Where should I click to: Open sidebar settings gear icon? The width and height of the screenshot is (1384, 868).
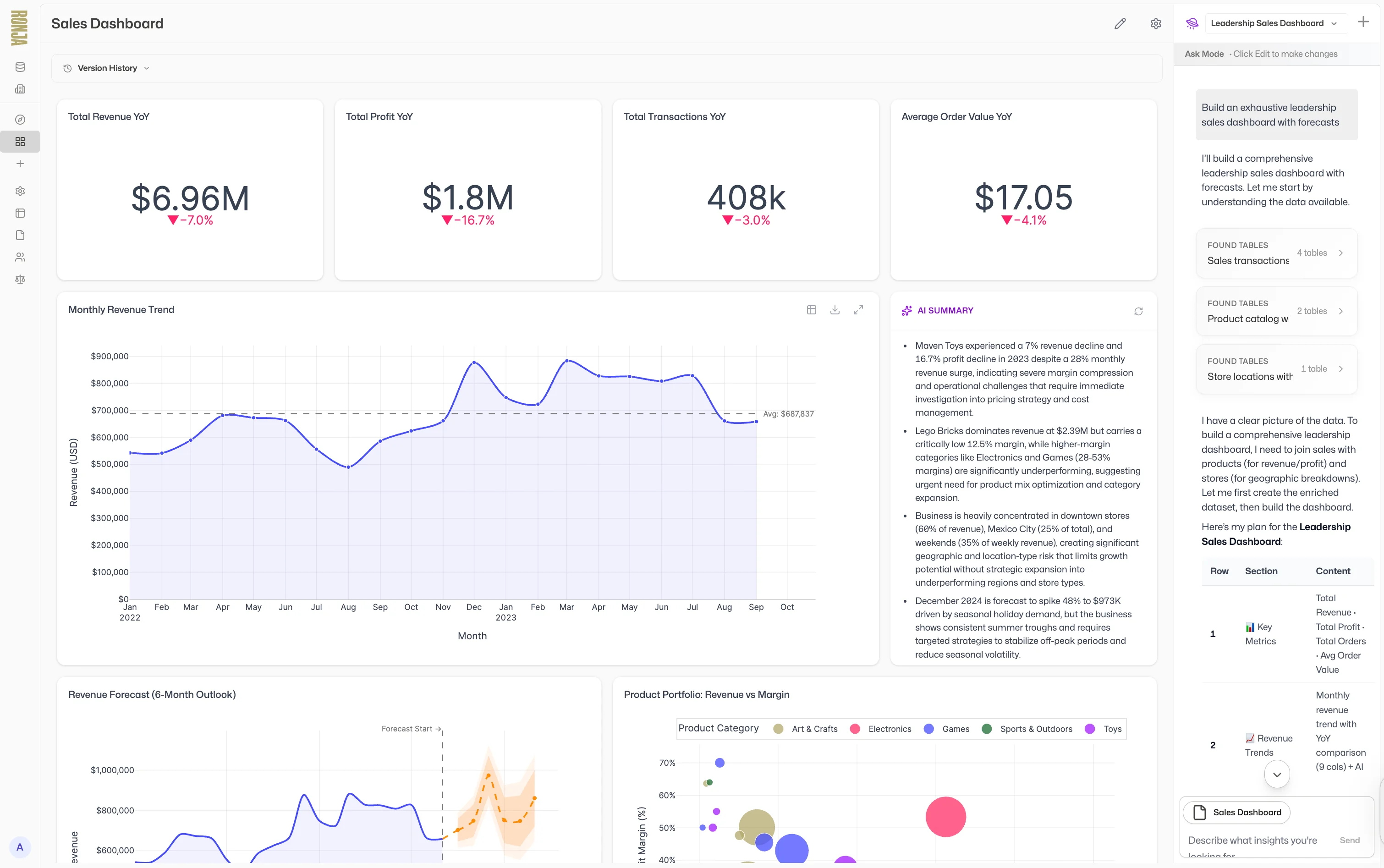point(20,191)
